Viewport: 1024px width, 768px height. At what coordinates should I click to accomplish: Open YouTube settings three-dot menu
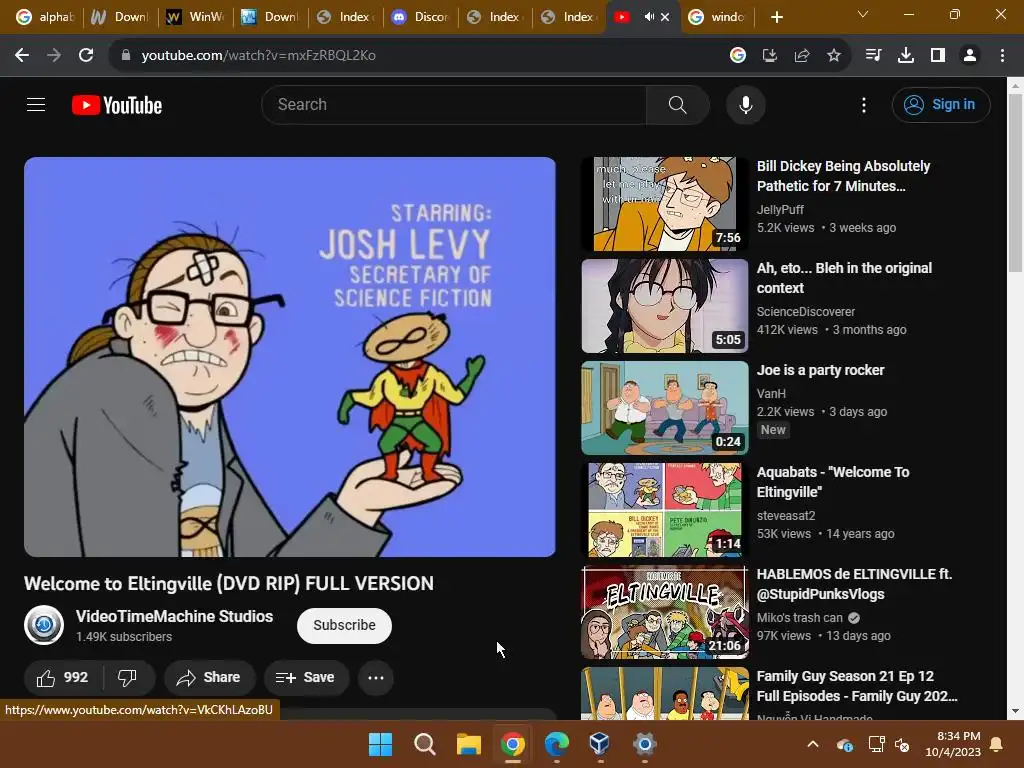point(864,105)
